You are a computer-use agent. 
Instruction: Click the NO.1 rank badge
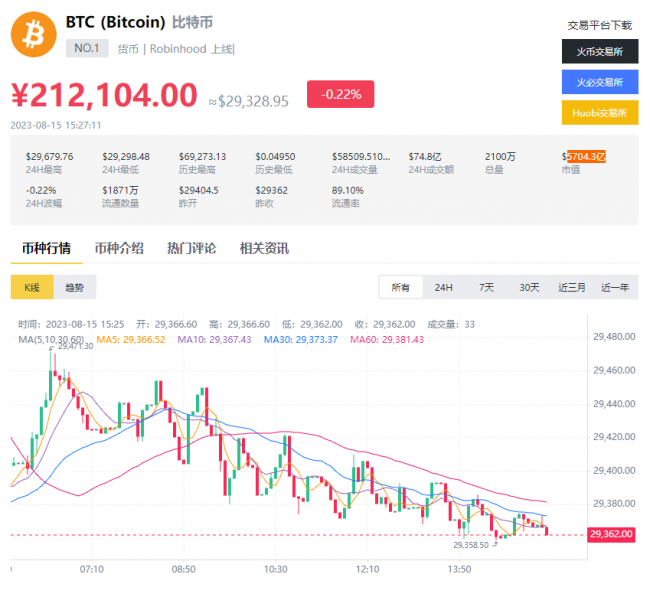(x=87, y=48)
